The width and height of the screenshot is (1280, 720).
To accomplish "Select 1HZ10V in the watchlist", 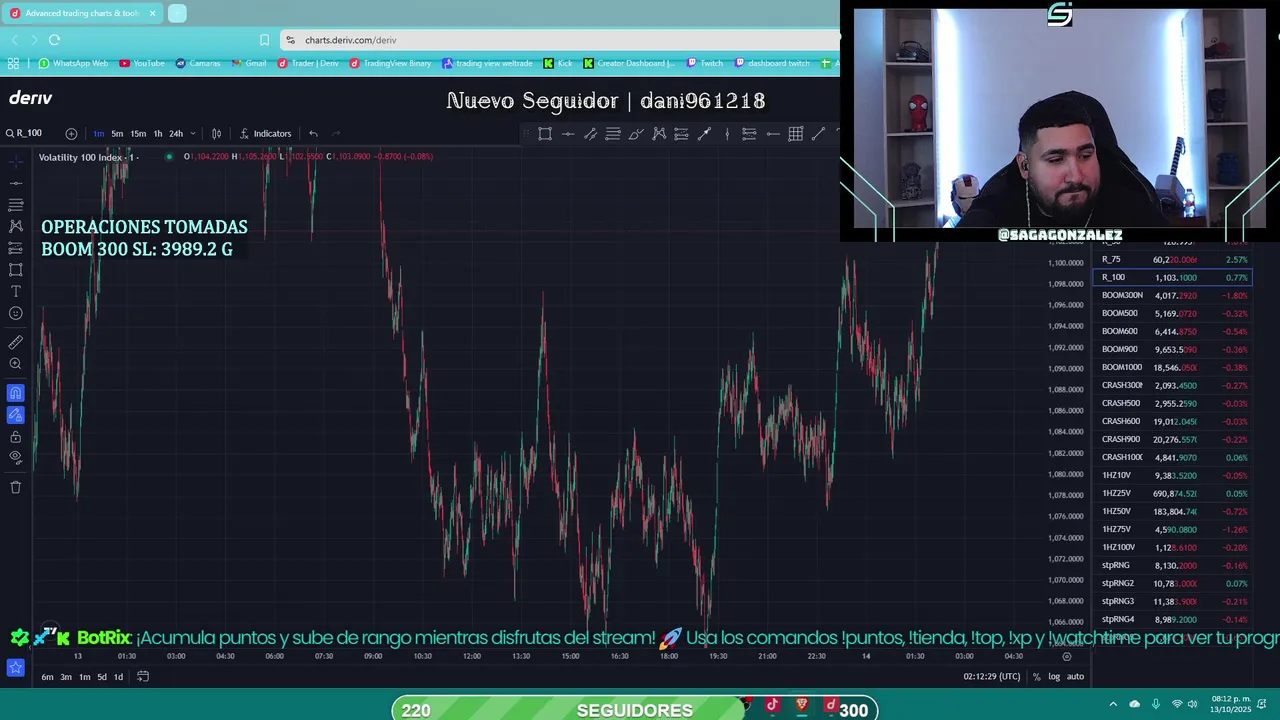I will click(1173, 475).
